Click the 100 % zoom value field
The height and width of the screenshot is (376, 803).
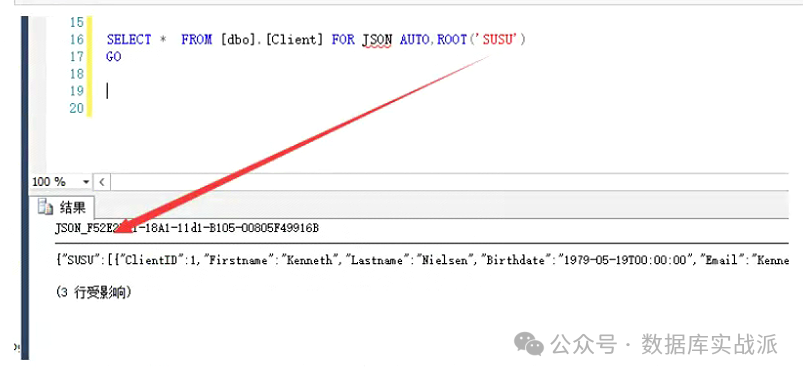(x=55, y=182)
